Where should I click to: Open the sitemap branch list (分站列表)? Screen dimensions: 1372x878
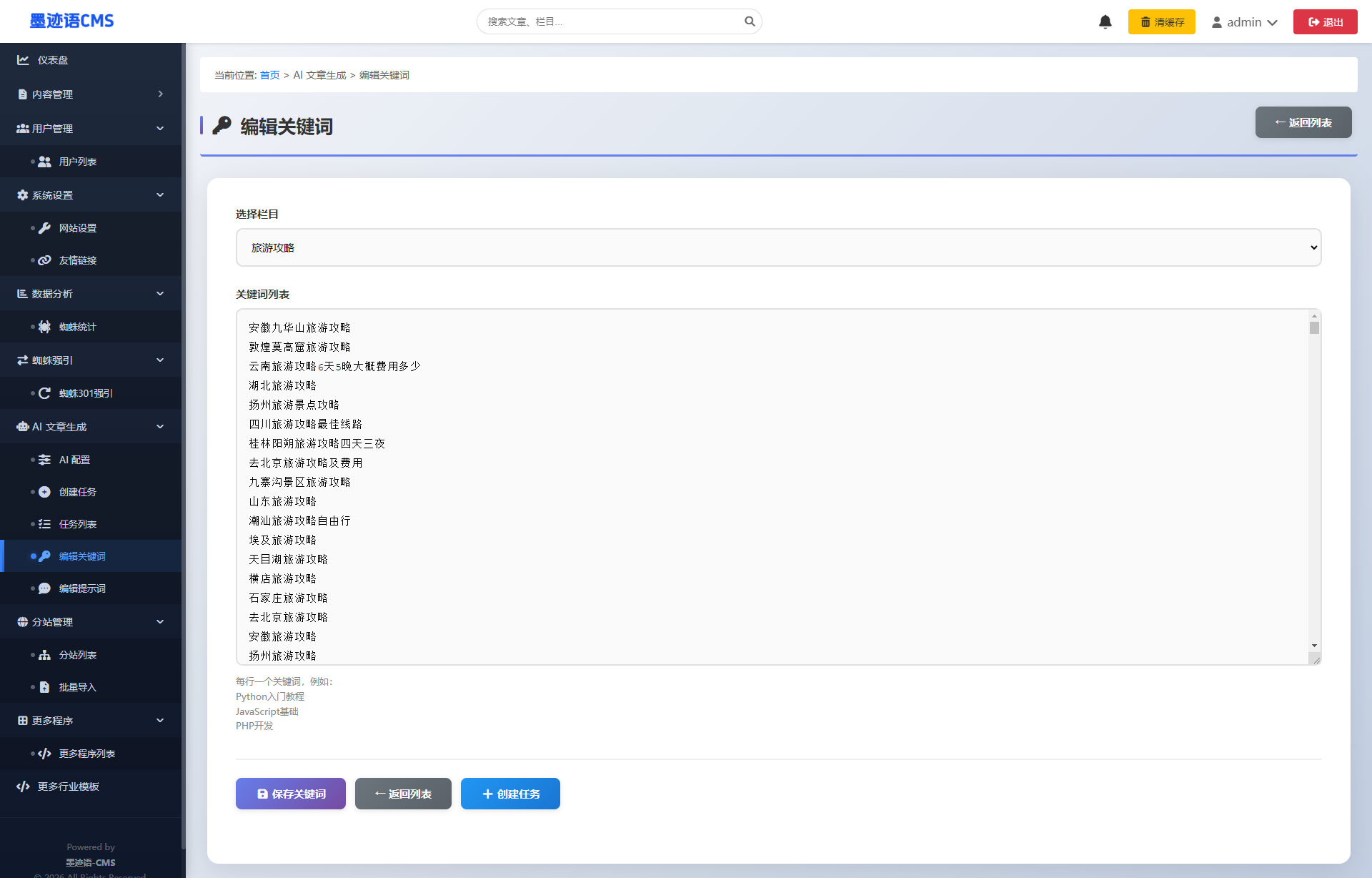[x=77, y=655]
